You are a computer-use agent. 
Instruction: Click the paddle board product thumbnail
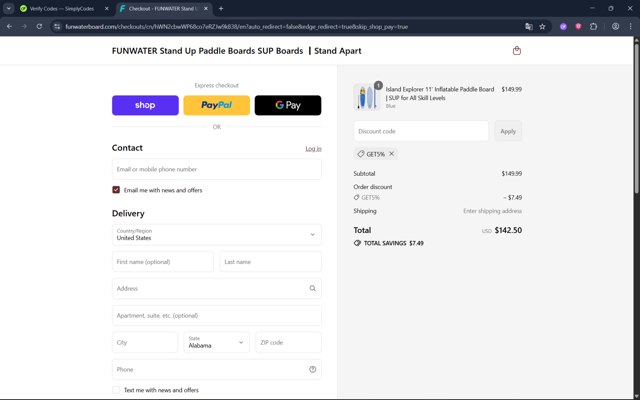[x=367, y=97]
